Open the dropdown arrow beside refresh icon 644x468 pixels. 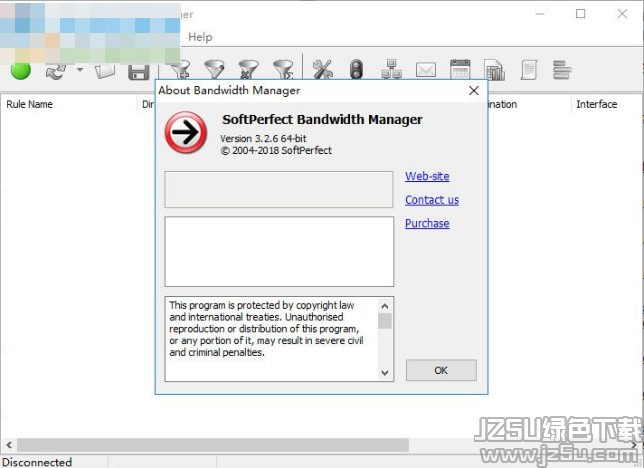click(80, 69)
